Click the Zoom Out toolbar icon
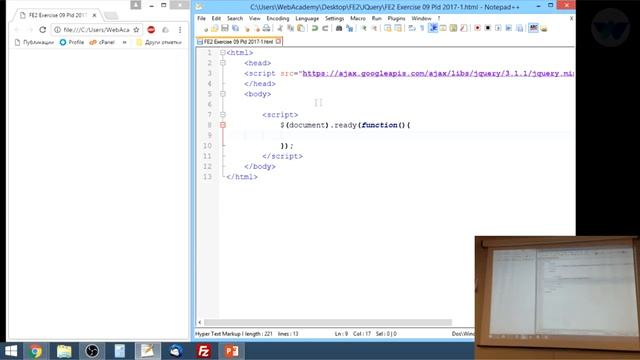This screenshot has width=640, height=360. pos(374,28)
